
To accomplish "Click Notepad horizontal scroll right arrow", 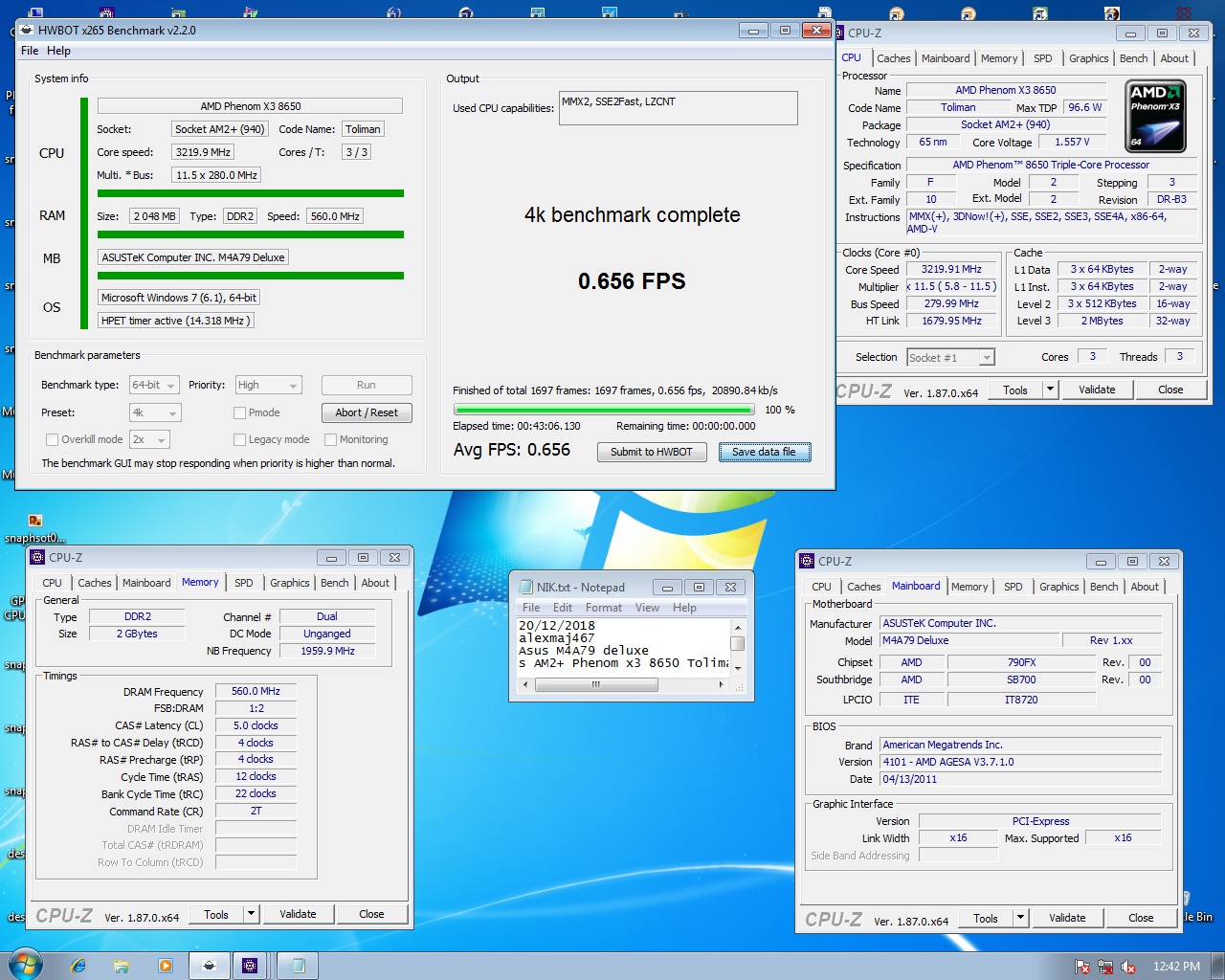I will (x=722, y=684).
